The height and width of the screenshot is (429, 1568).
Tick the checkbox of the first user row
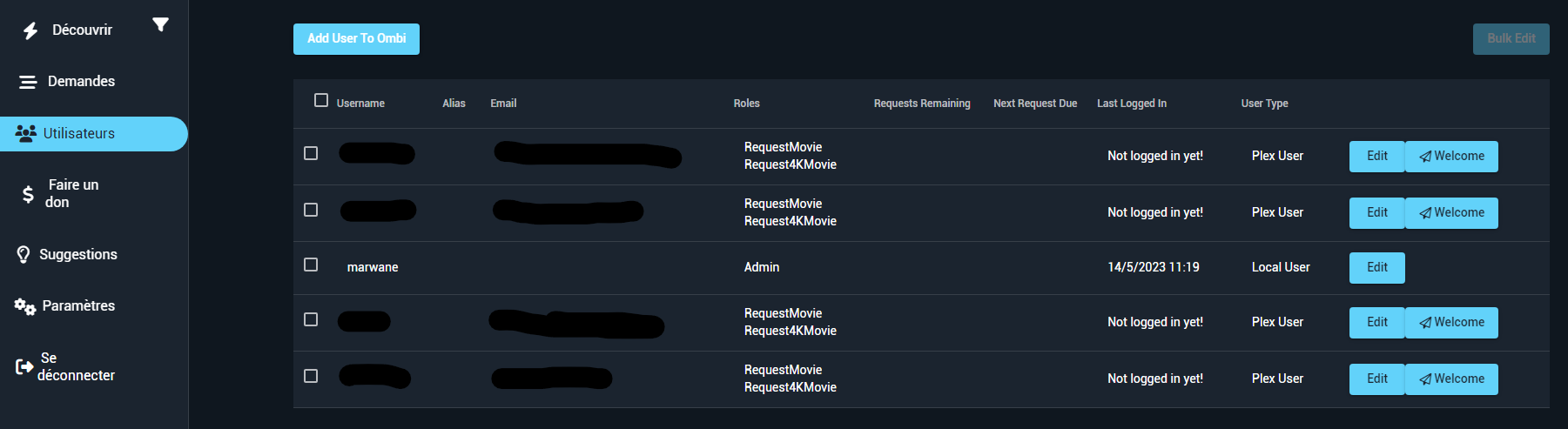pos(311,153)
